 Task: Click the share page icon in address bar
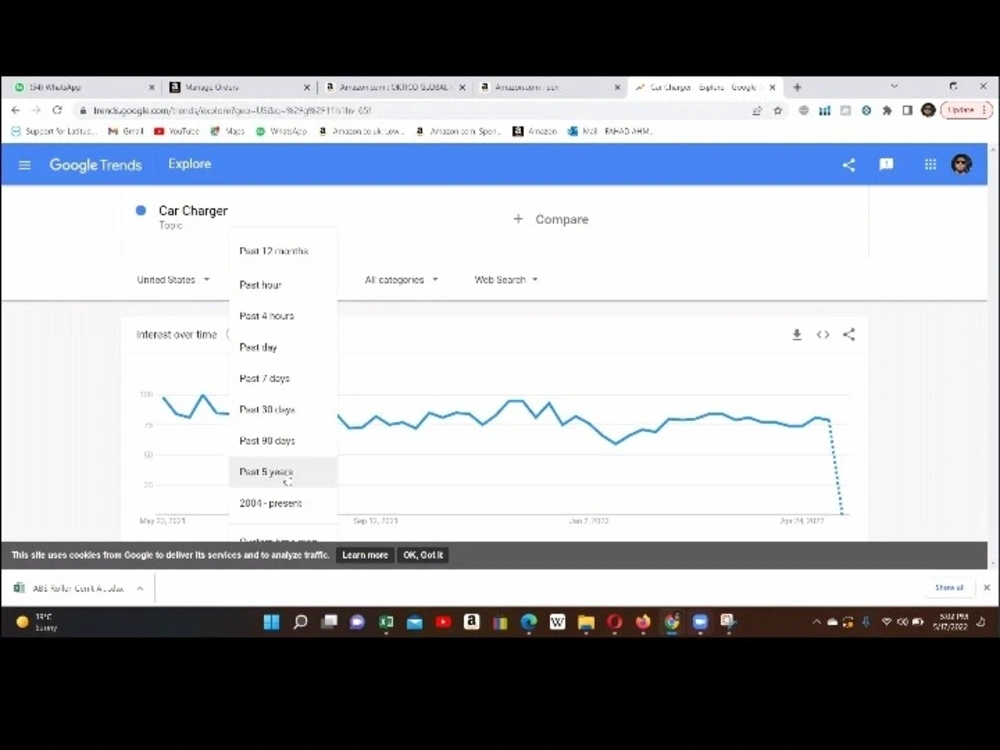(x=757, y=110)
